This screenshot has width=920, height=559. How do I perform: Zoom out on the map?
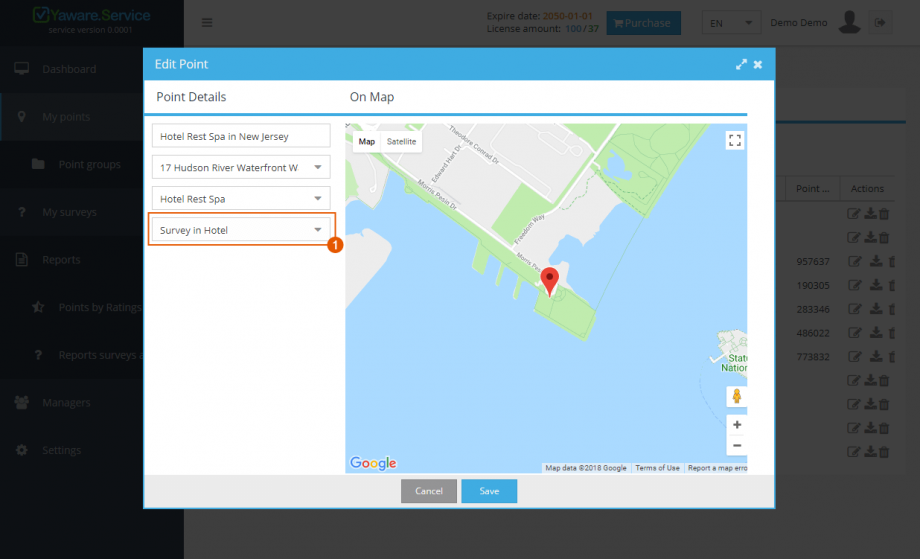[x=737, y=446]
